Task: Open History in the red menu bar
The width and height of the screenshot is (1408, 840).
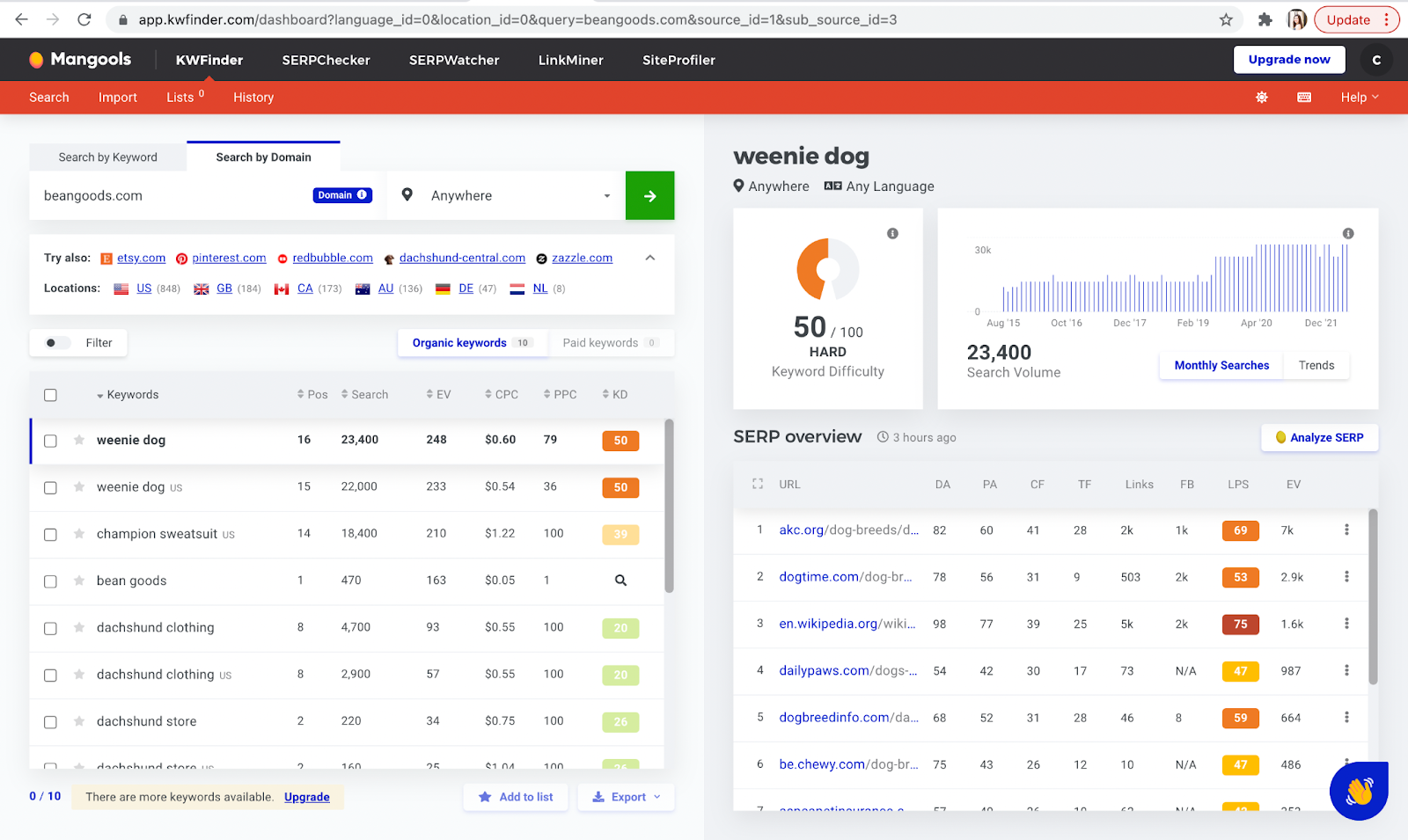Action: click(253, 98)
